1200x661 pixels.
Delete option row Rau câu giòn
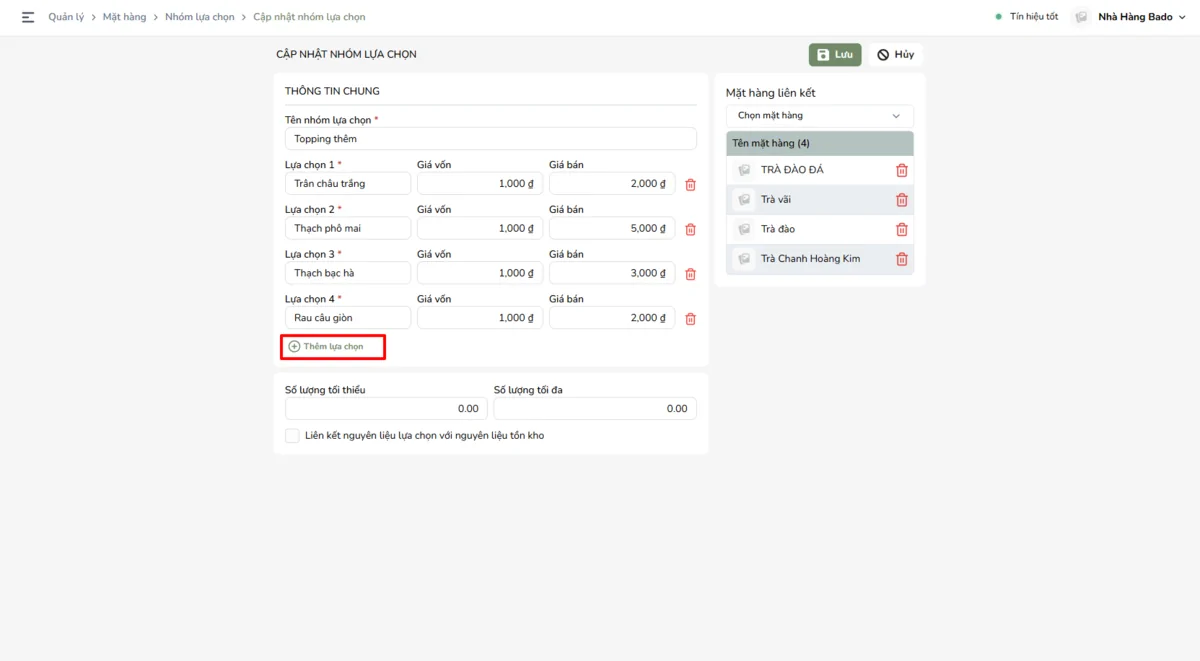tap(690, 319)
